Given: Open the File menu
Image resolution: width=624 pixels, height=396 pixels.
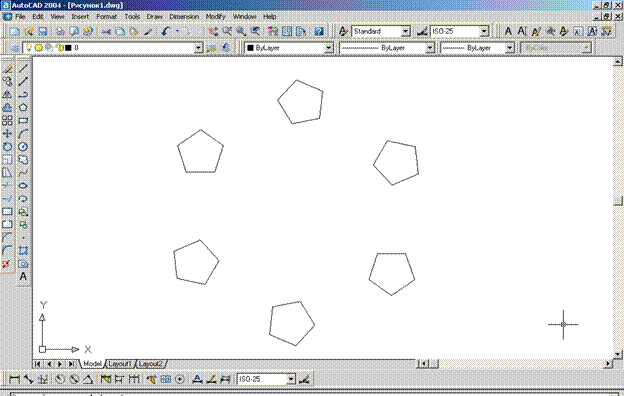Looking at the screenshot, I should point(20,17).
